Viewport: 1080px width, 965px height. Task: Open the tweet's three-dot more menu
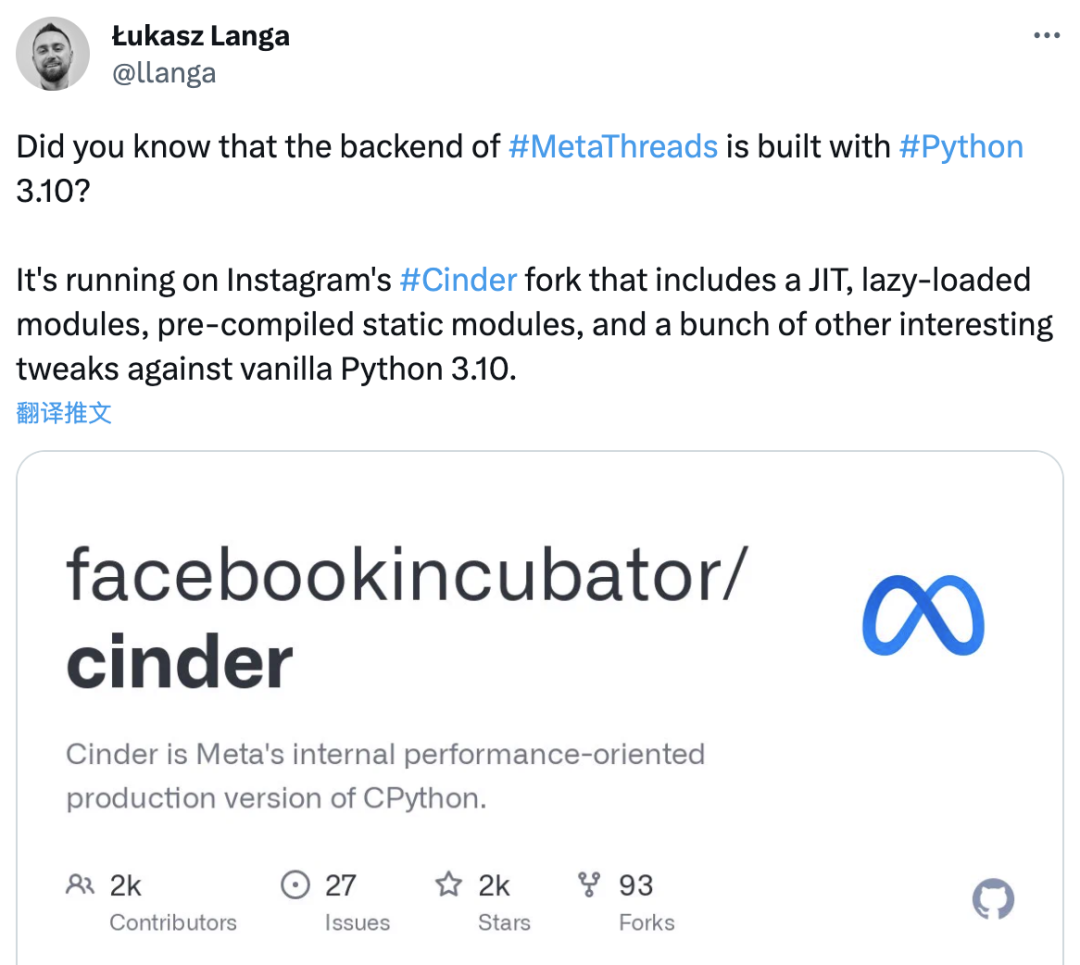click(1046, 35)
